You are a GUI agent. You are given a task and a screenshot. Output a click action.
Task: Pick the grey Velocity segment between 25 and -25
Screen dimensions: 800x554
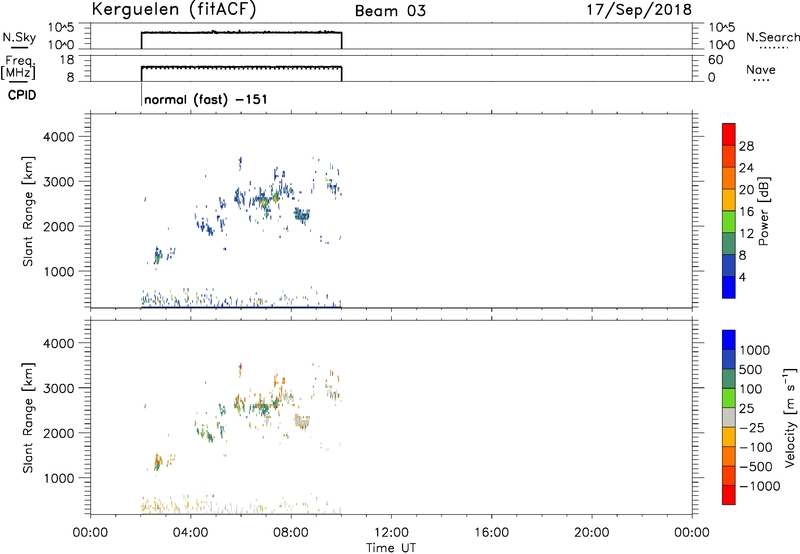pos(729,417)
